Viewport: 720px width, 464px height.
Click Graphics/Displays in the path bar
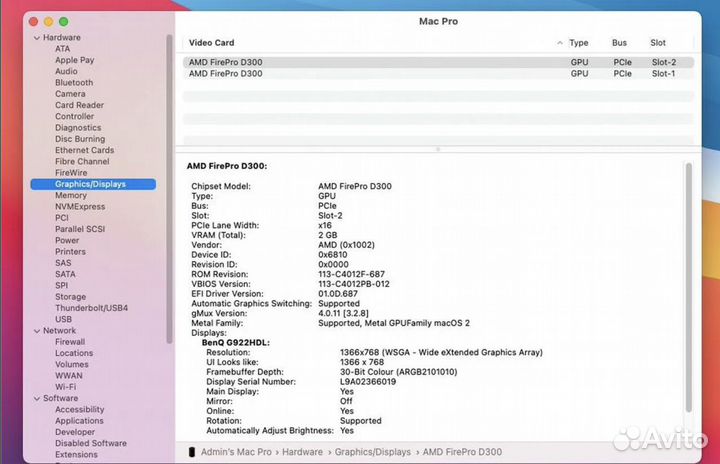point(372,452)
